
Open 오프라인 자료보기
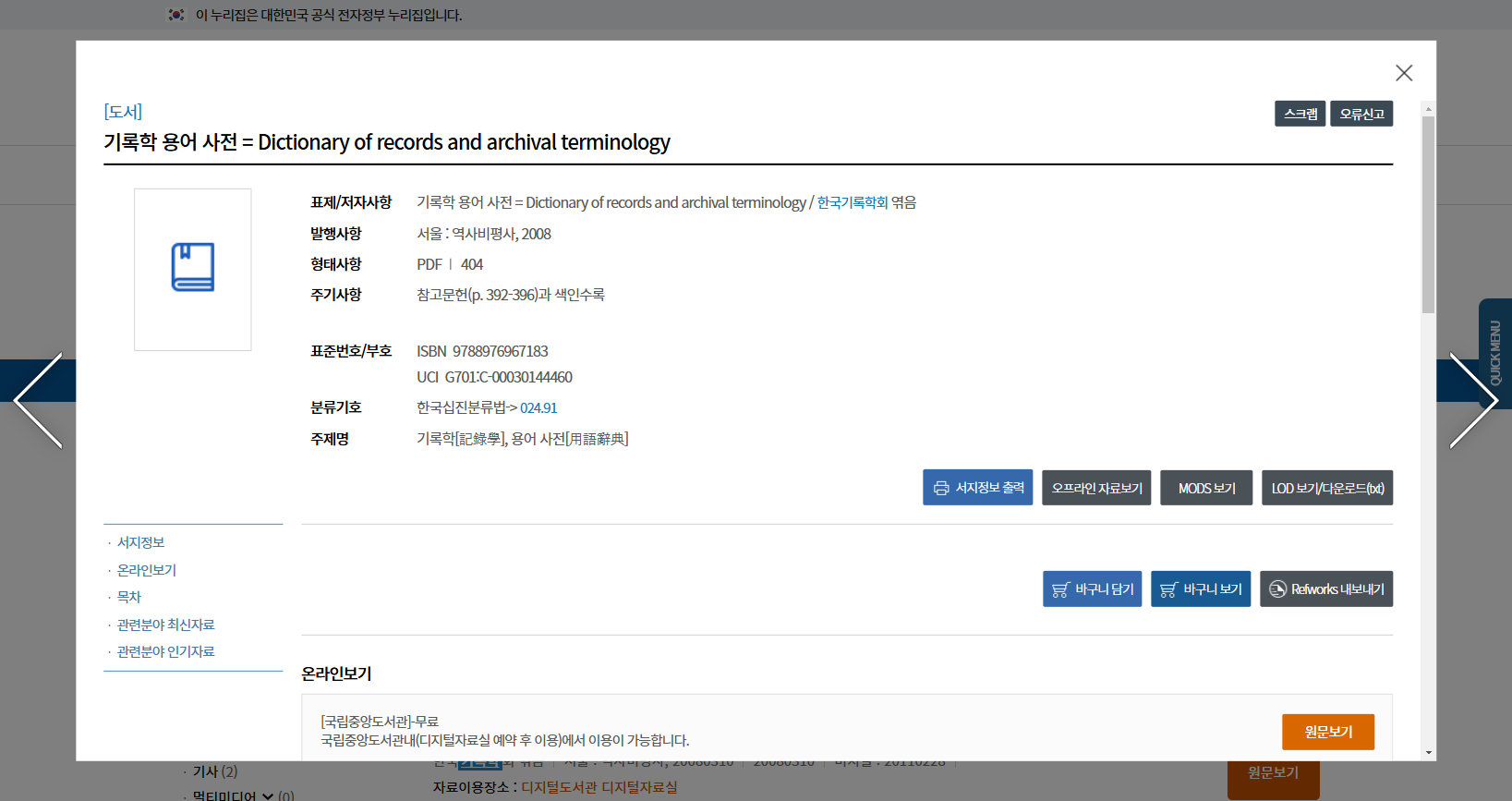point(1096,488)
